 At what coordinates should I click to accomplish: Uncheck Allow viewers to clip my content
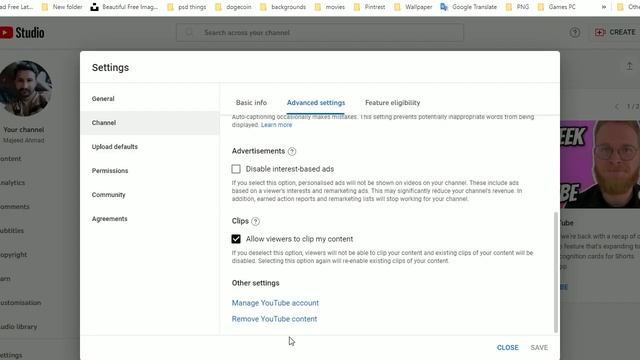pyautogui.click(x=236, y=239)
